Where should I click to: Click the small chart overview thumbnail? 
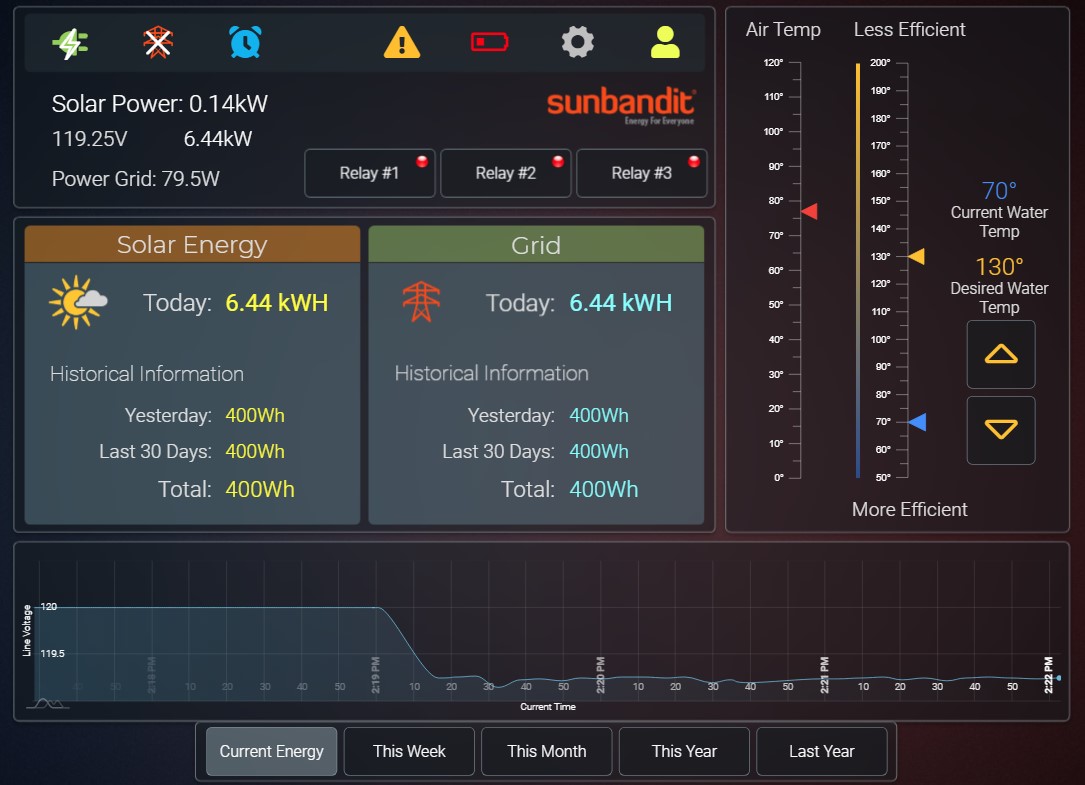pyautogui.click(x=47, y=703)
